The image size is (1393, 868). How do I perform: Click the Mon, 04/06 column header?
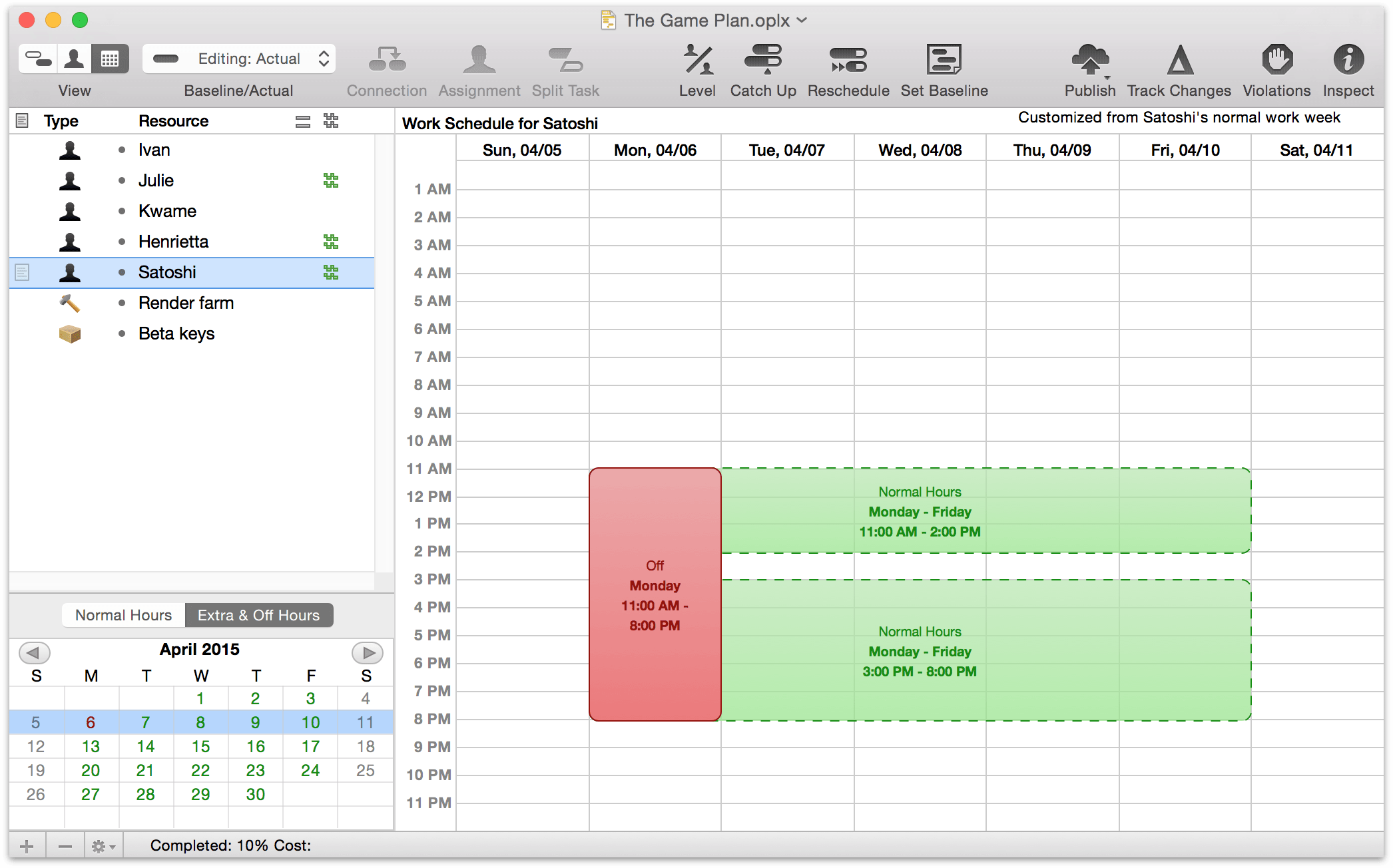655,150
